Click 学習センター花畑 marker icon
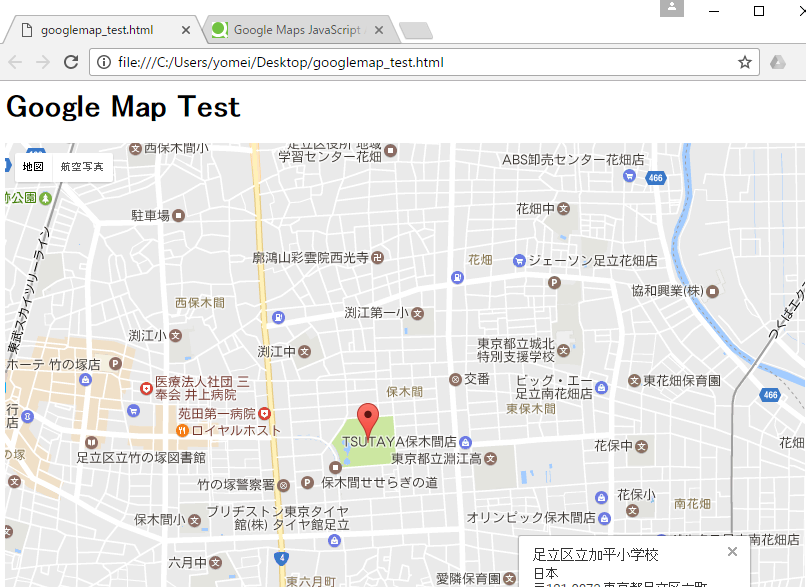Viewport: 806px width, 587px height. (x=391, y=151)
